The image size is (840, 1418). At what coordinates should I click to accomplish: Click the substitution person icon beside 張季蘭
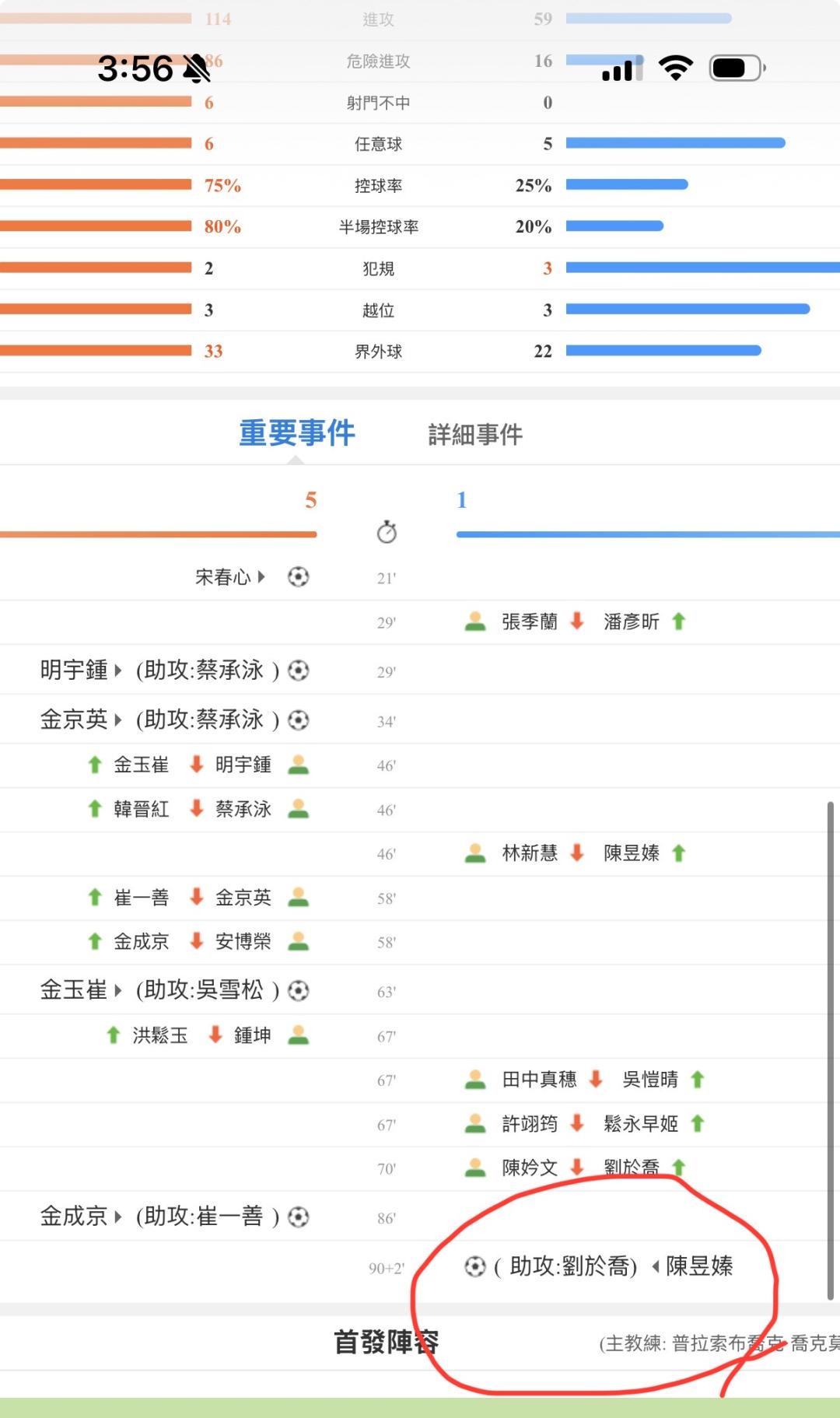point(475,621)
